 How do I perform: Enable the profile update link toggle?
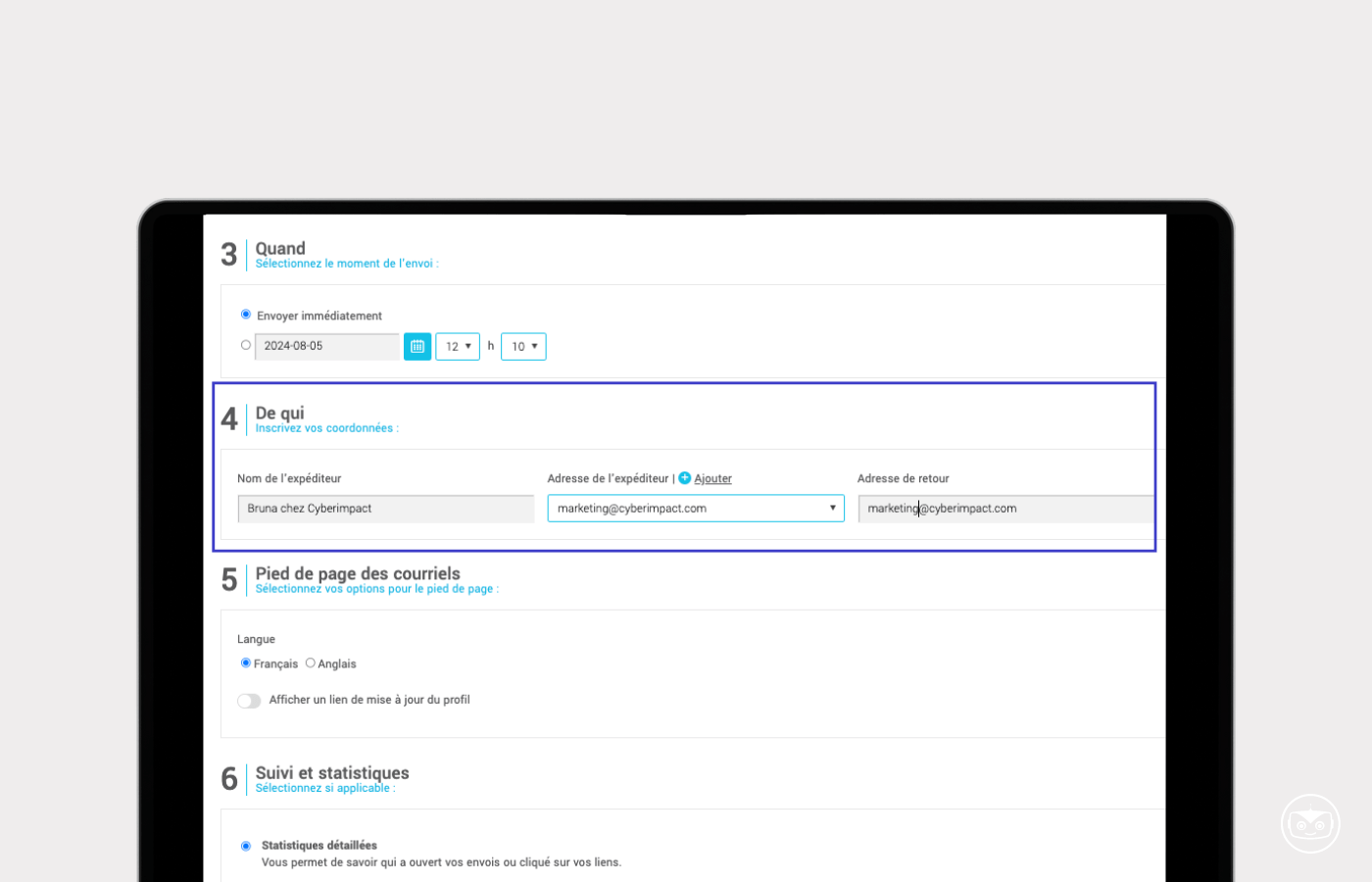(249, 701)
